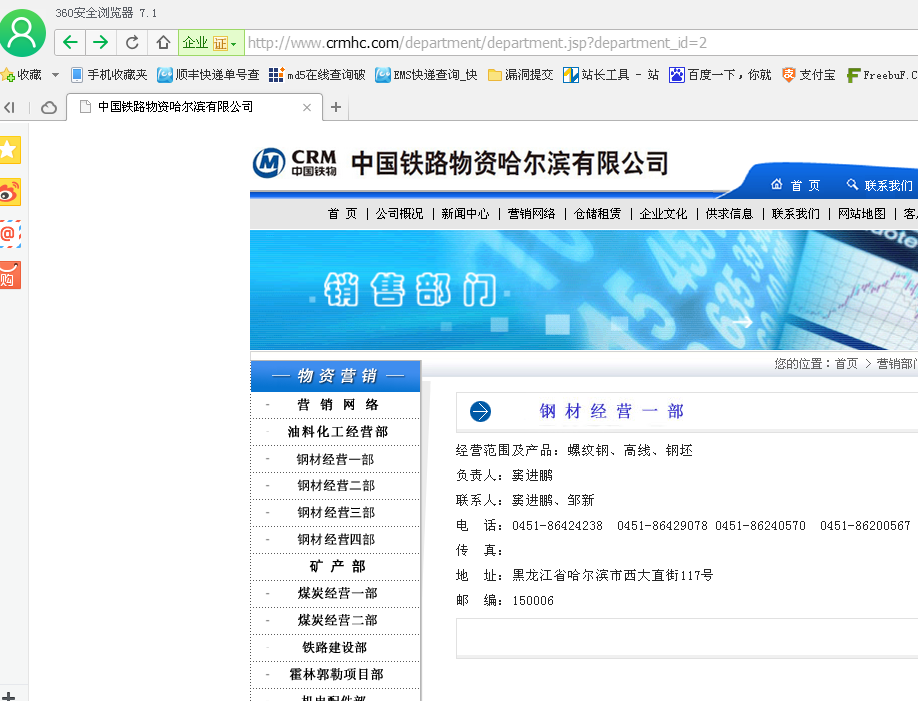The image size is (918, 701).
Task: Expand the favorites dropdown arrow beside 收藏
Action: [x=56, y=75]
